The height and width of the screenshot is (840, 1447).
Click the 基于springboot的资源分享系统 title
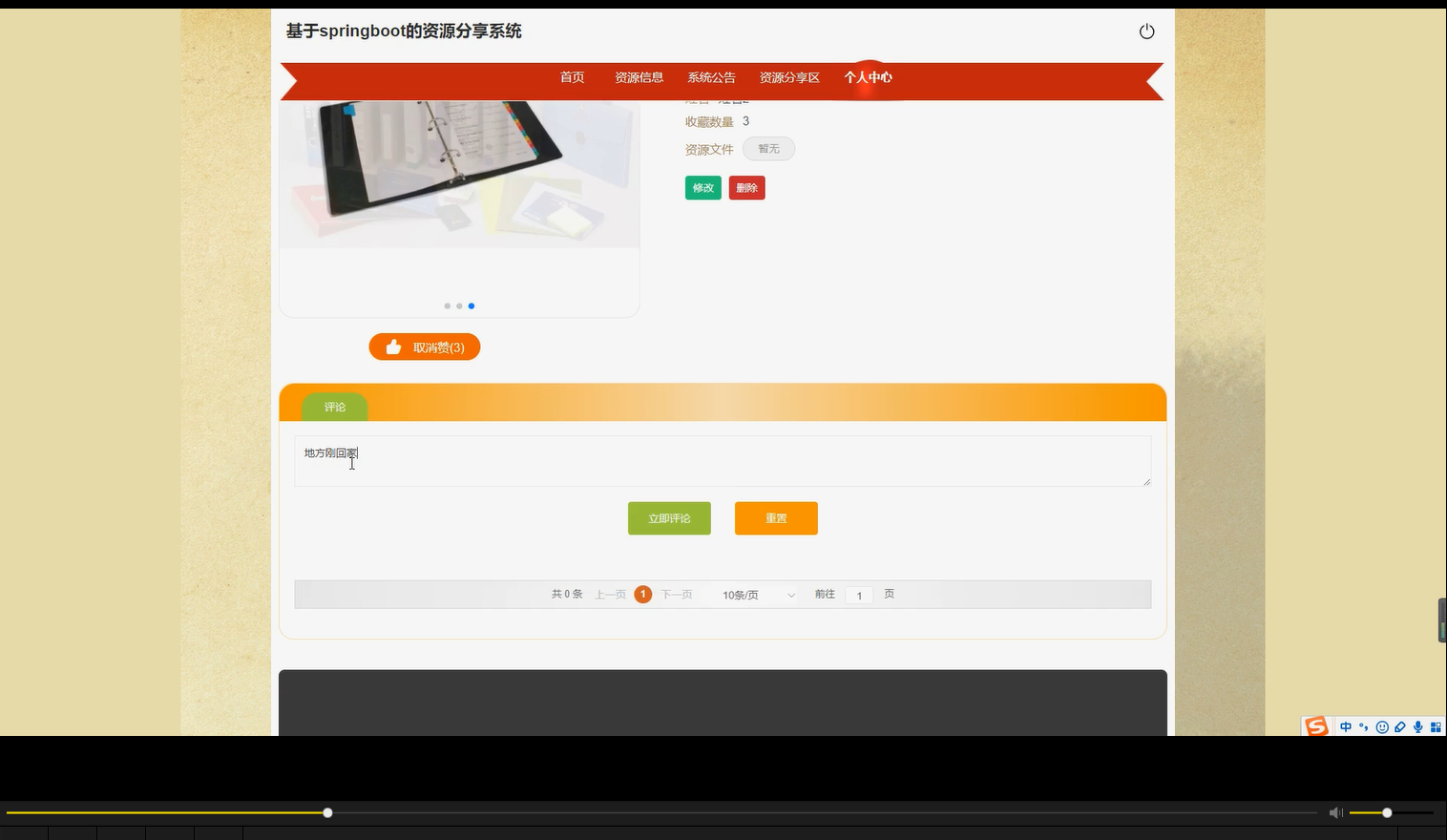tap(404, 31)
